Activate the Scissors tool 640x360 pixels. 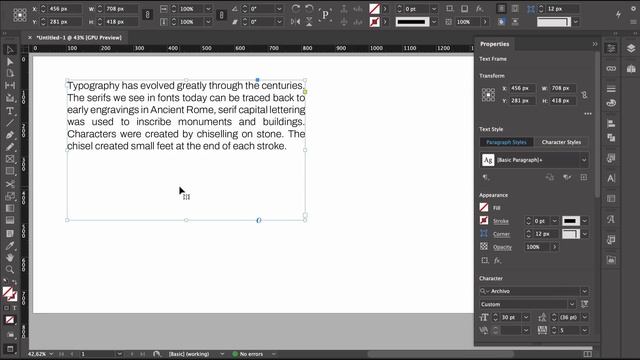[10, 184]
